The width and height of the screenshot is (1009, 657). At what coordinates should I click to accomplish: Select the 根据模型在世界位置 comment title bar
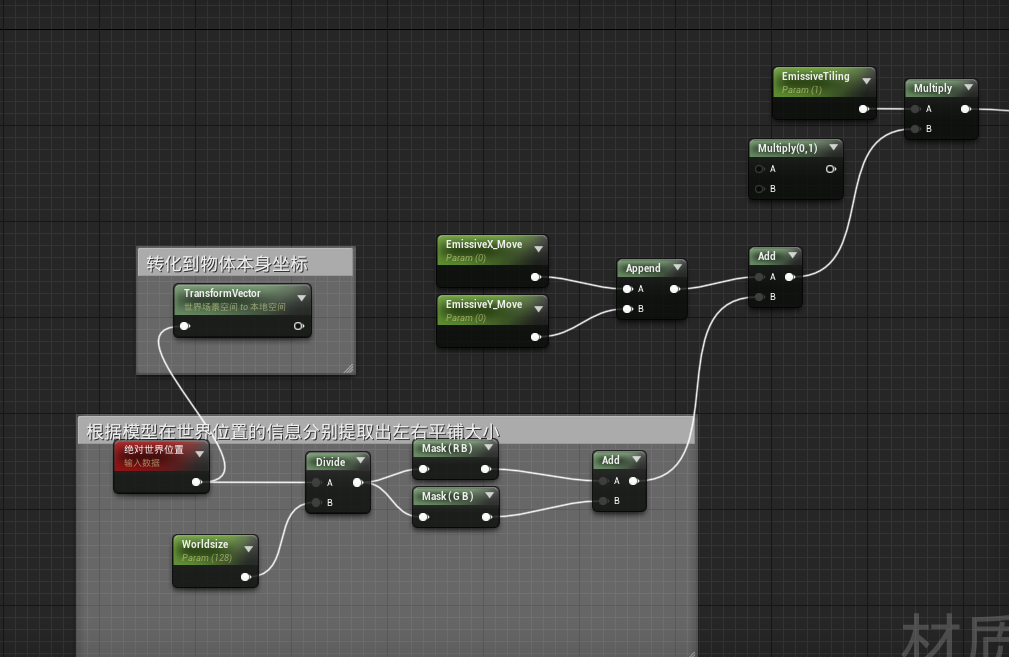pyautogui.click(x=385, y=432)
